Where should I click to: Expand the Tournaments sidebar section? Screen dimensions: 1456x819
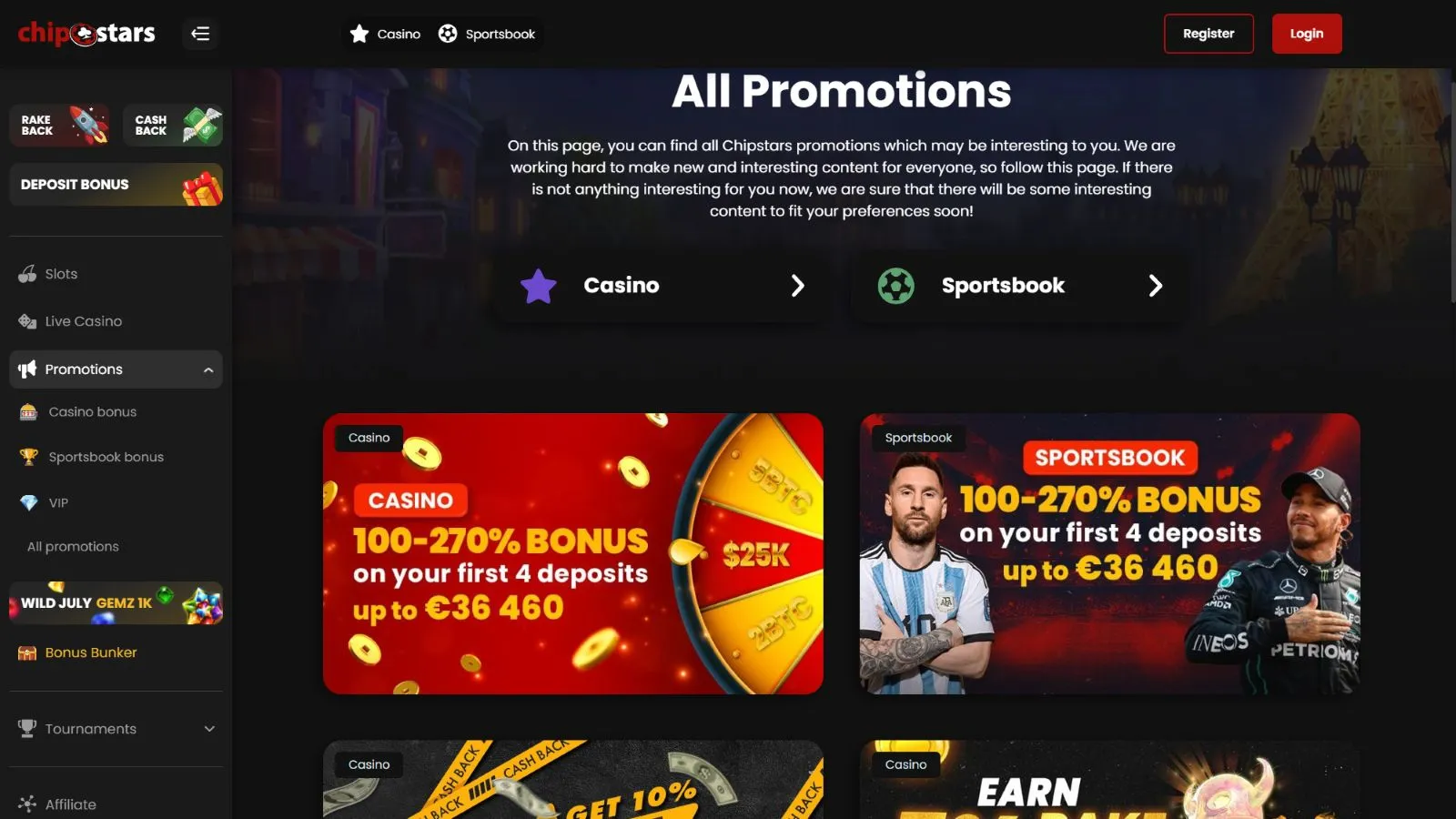tap(209, 729)
